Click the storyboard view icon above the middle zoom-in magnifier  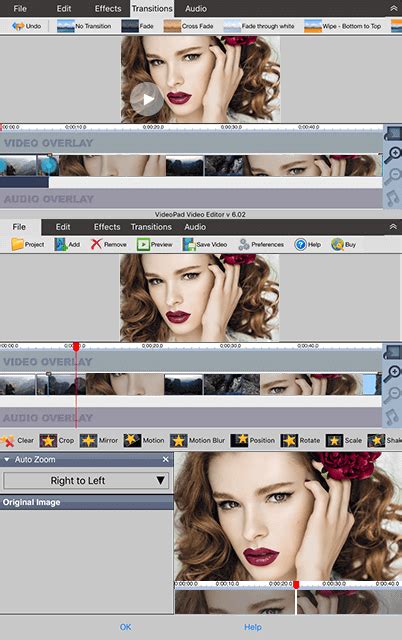point(393,352)
